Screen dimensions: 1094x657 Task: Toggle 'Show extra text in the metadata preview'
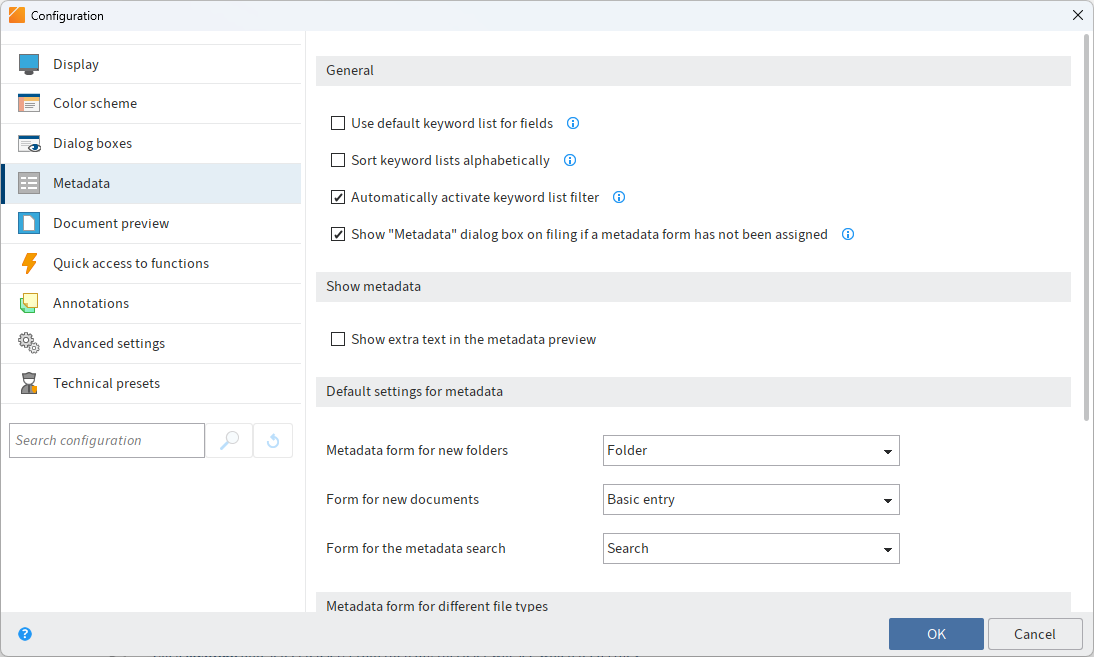click(x=338, y=339)
